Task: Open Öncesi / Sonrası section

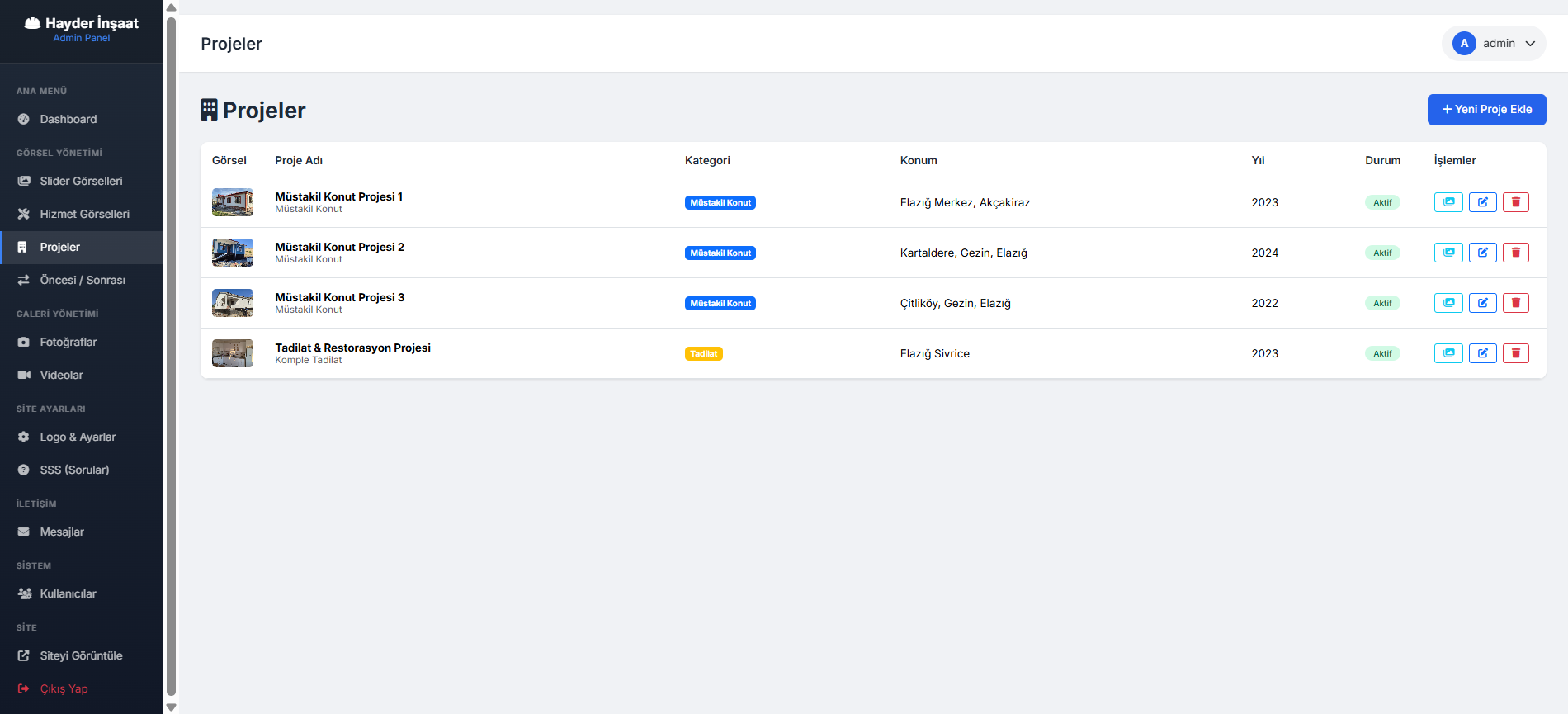Action: click(82, 281)
